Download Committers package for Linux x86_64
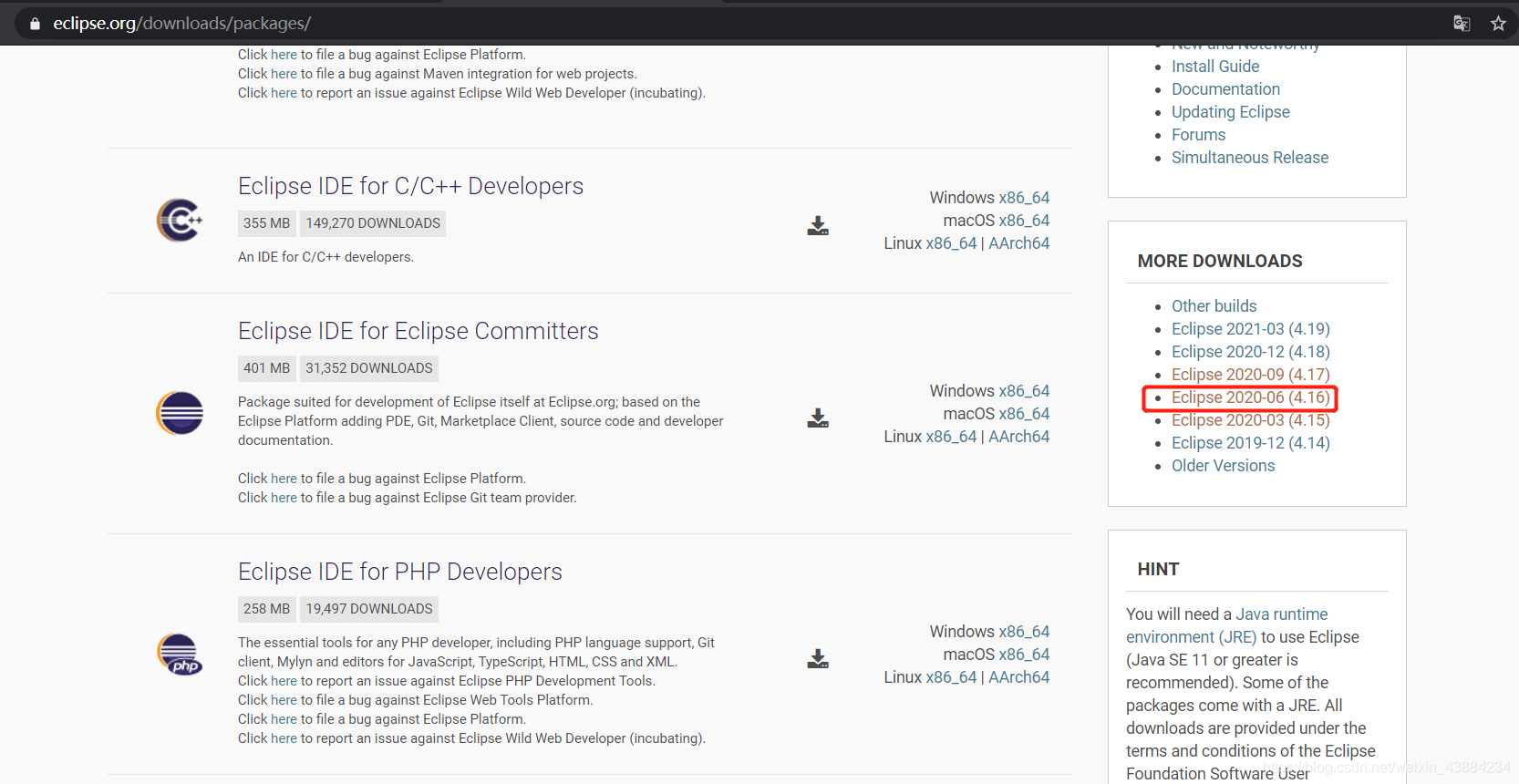 (951, 437)
